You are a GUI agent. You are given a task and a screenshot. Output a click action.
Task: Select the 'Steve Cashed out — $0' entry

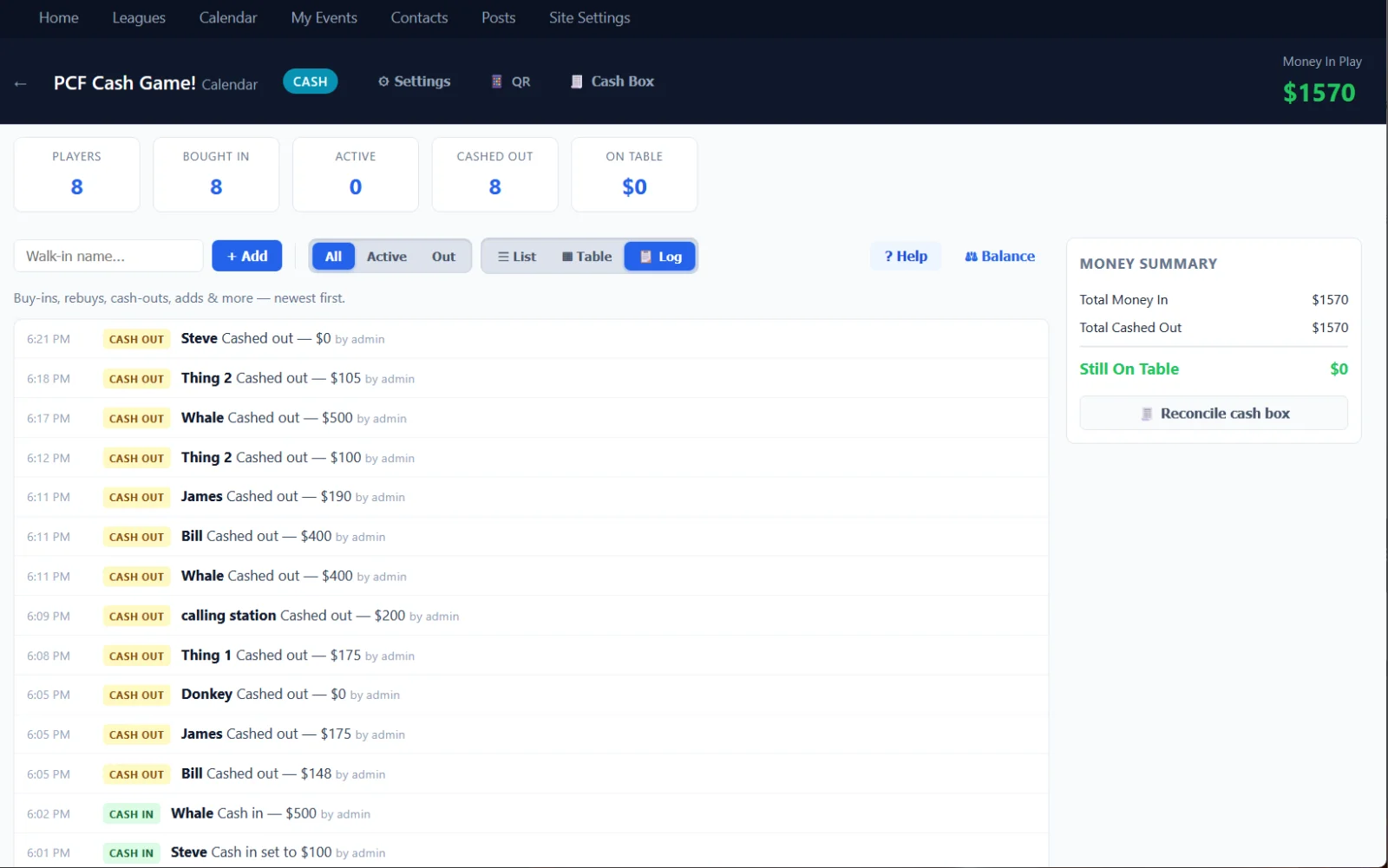(x=531, y=339)
